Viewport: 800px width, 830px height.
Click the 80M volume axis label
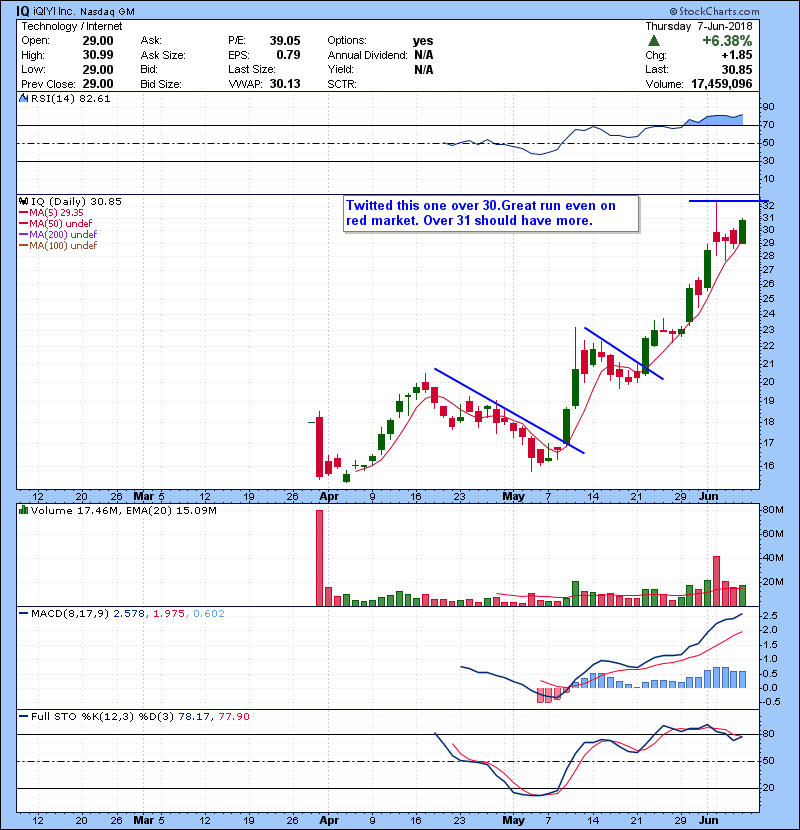(x=772, y=510)
